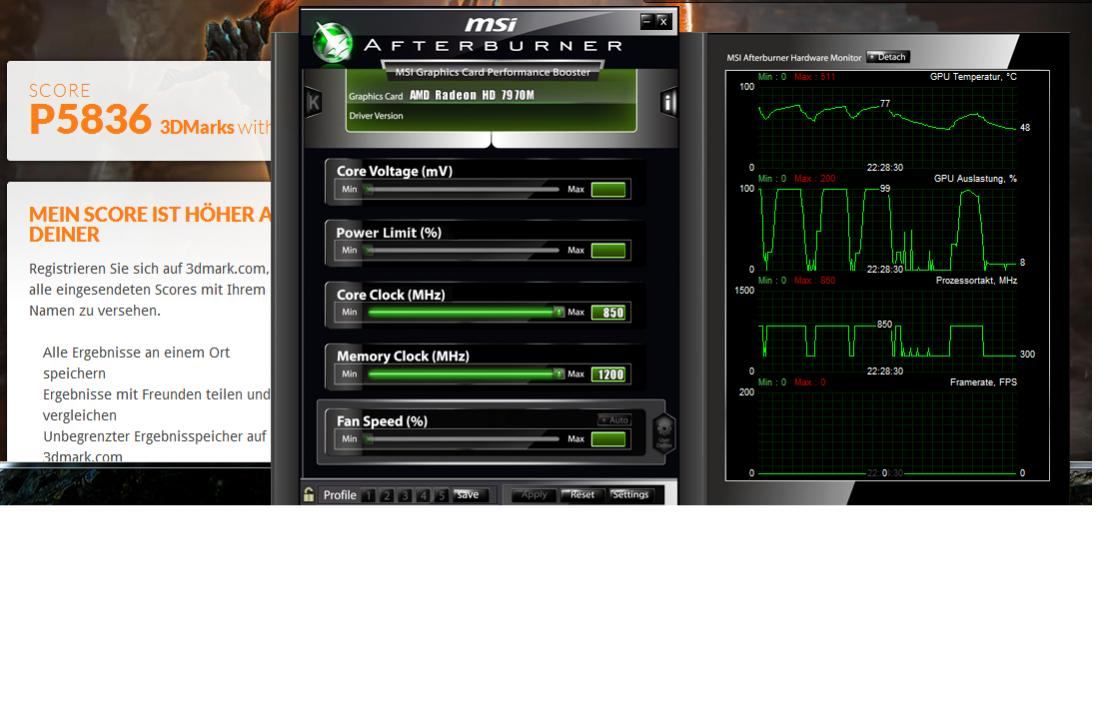
Task: Toggle the fan speed Auto button
Action: 615,420
